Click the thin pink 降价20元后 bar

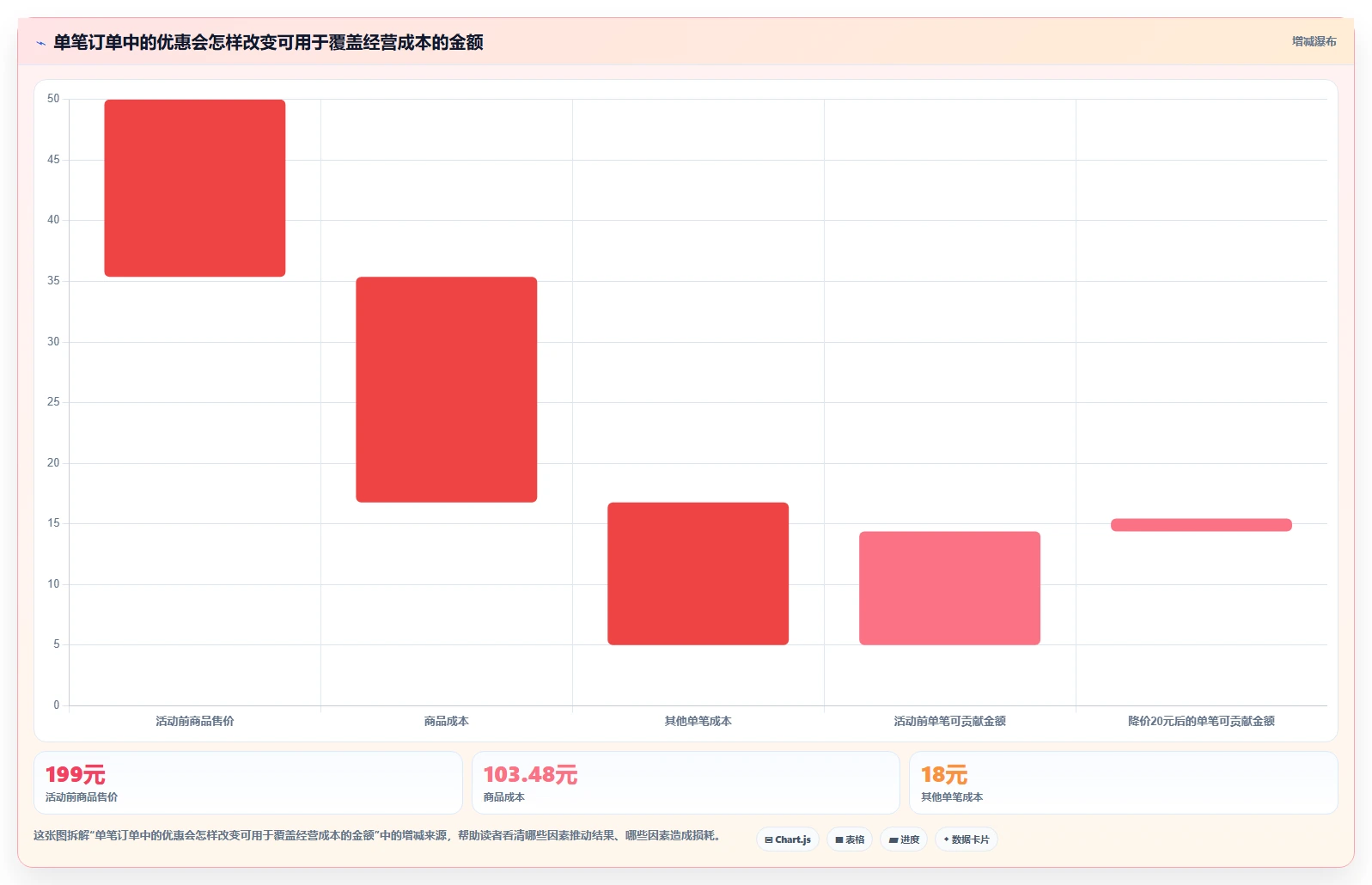[1201, 525]
